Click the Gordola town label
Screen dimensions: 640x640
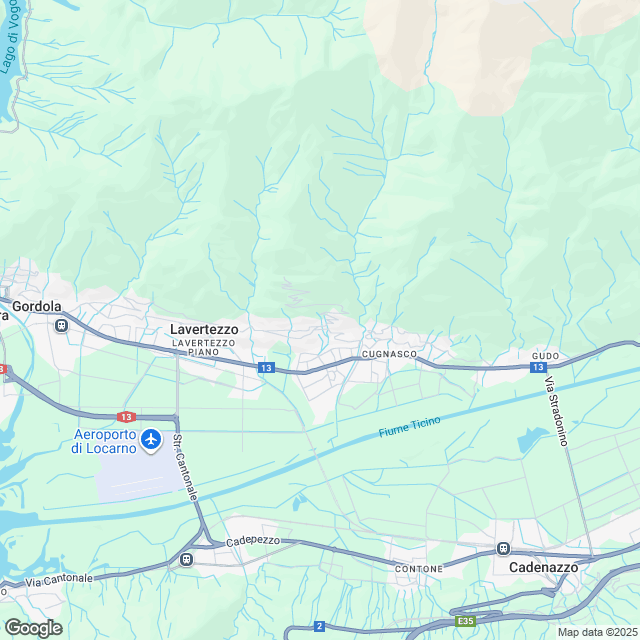point(37,306)
